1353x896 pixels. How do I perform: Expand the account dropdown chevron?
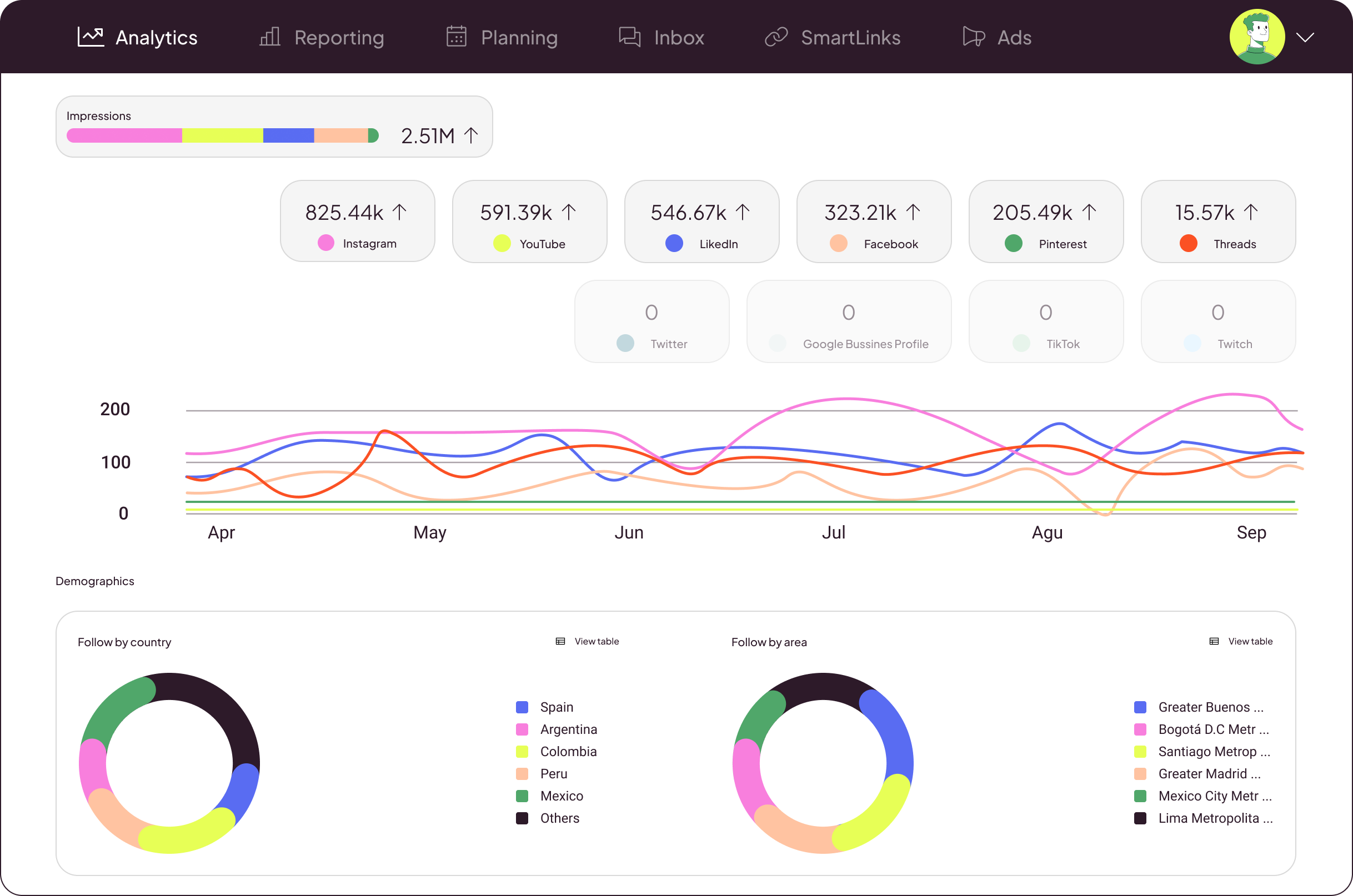1306,38
